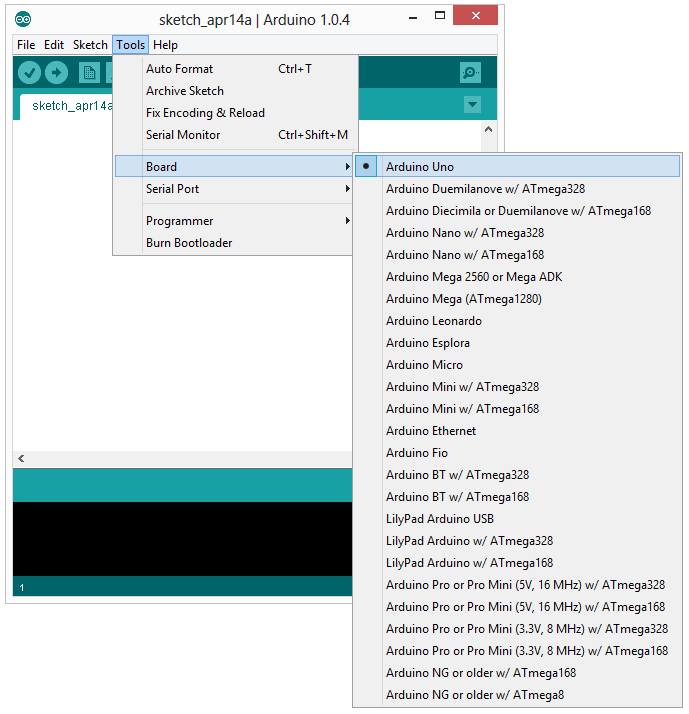Viewport: 689px width, 714px height.
Task: Choose Arduino Diecimila or Duemilanove w/ ATmega168
Action: coord(517,210)
